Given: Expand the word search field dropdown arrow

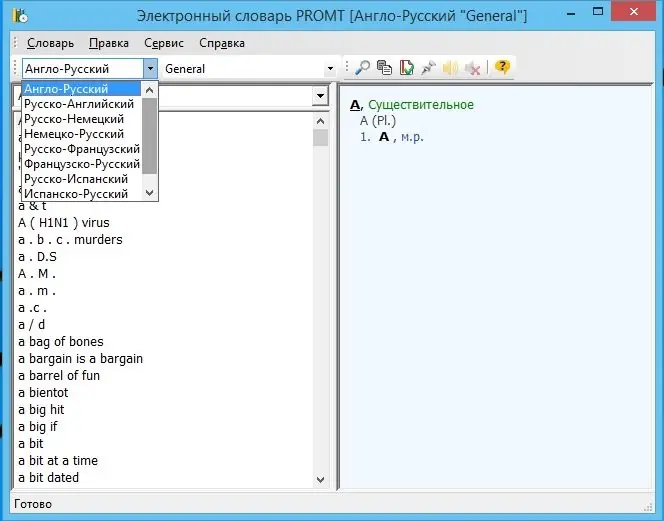Looking at the screenshot, I should tap(321, 96).
